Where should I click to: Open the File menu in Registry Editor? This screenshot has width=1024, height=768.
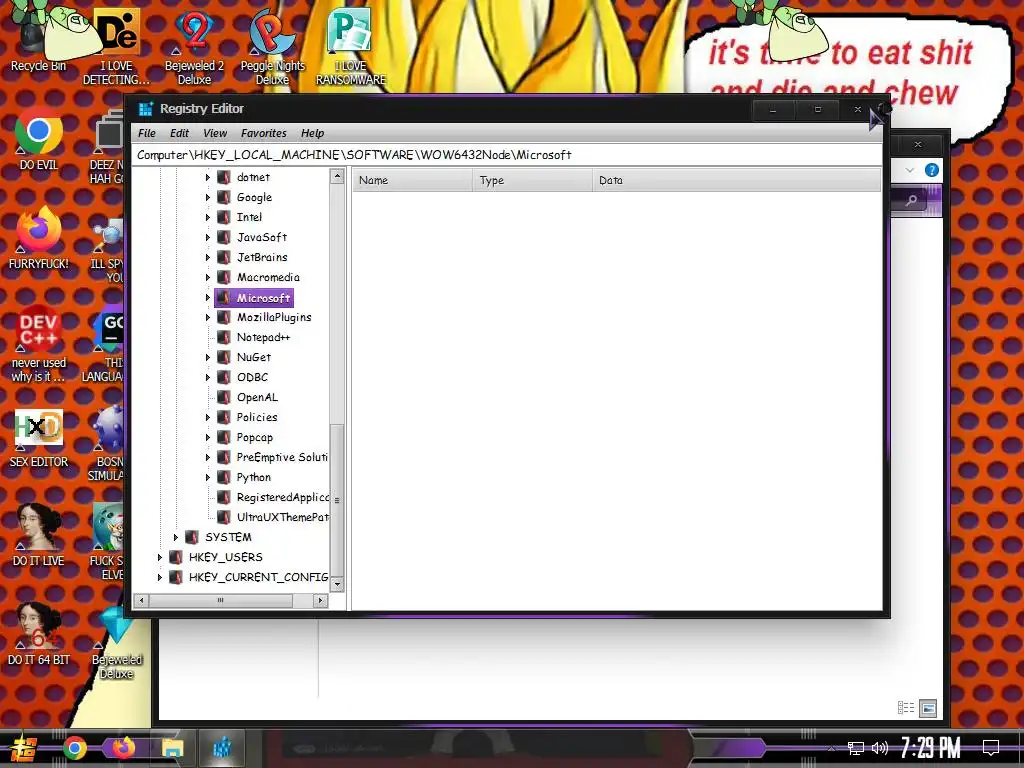coord(147,133)
